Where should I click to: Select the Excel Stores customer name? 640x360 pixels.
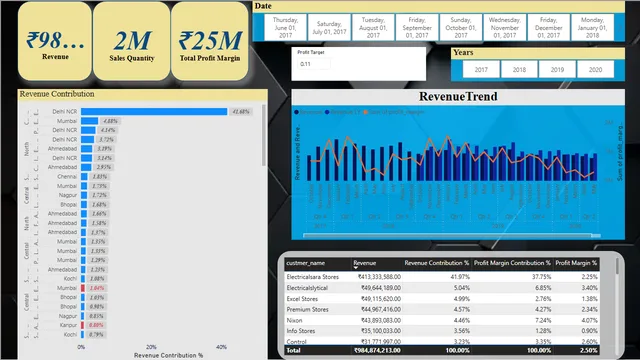click(x=302, y=299)
